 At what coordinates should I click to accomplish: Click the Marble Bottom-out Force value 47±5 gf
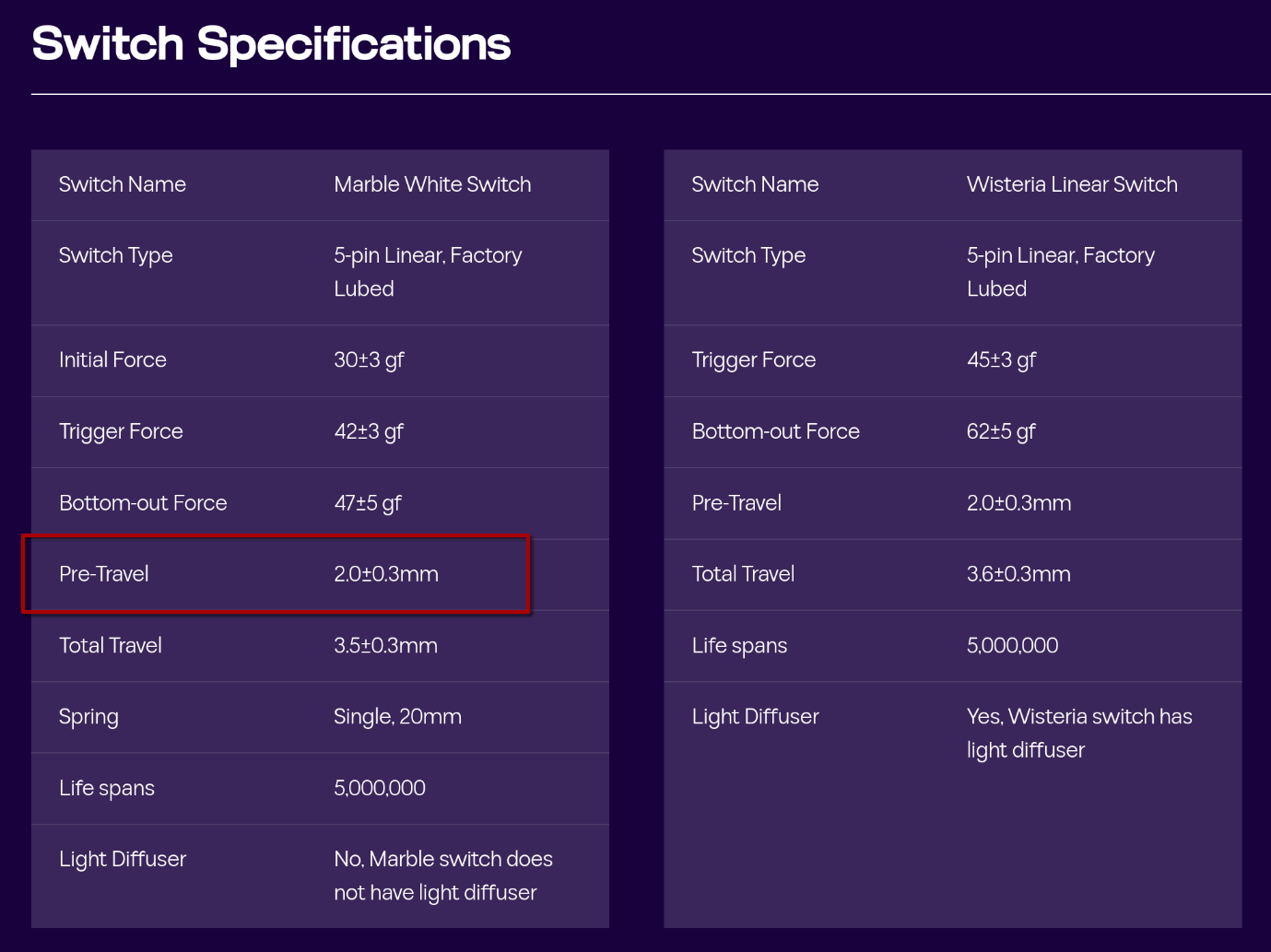point(368,503)
